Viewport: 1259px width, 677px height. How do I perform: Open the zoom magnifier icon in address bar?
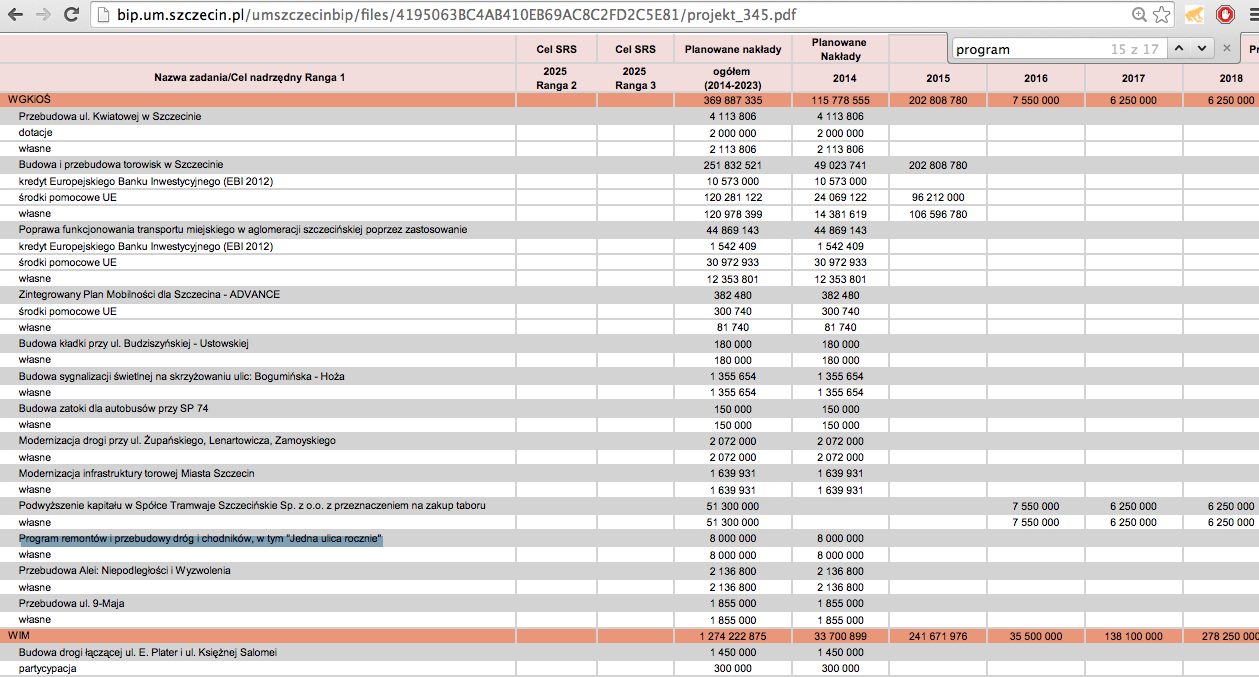tap(1139, 15)
